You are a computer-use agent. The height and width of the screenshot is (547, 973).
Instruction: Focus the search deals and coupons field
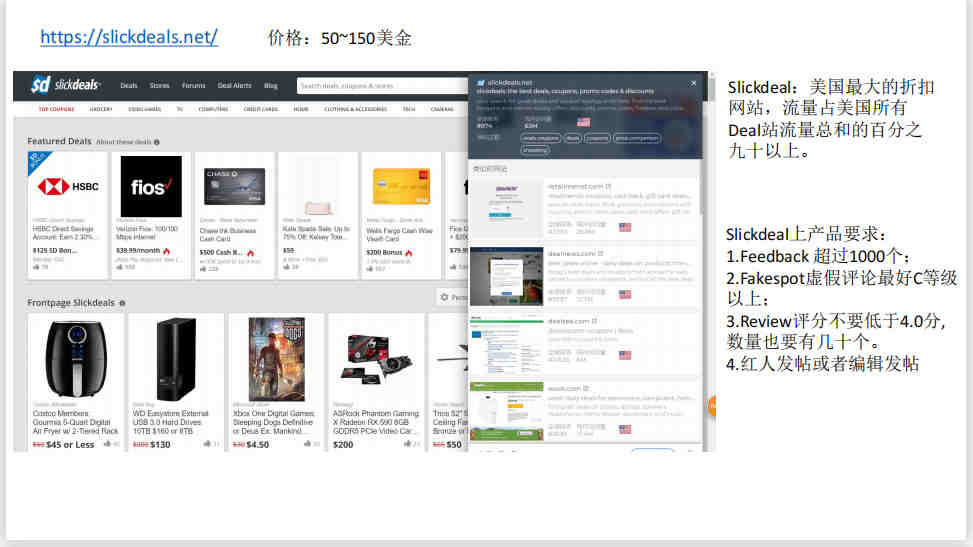[382, 86]
